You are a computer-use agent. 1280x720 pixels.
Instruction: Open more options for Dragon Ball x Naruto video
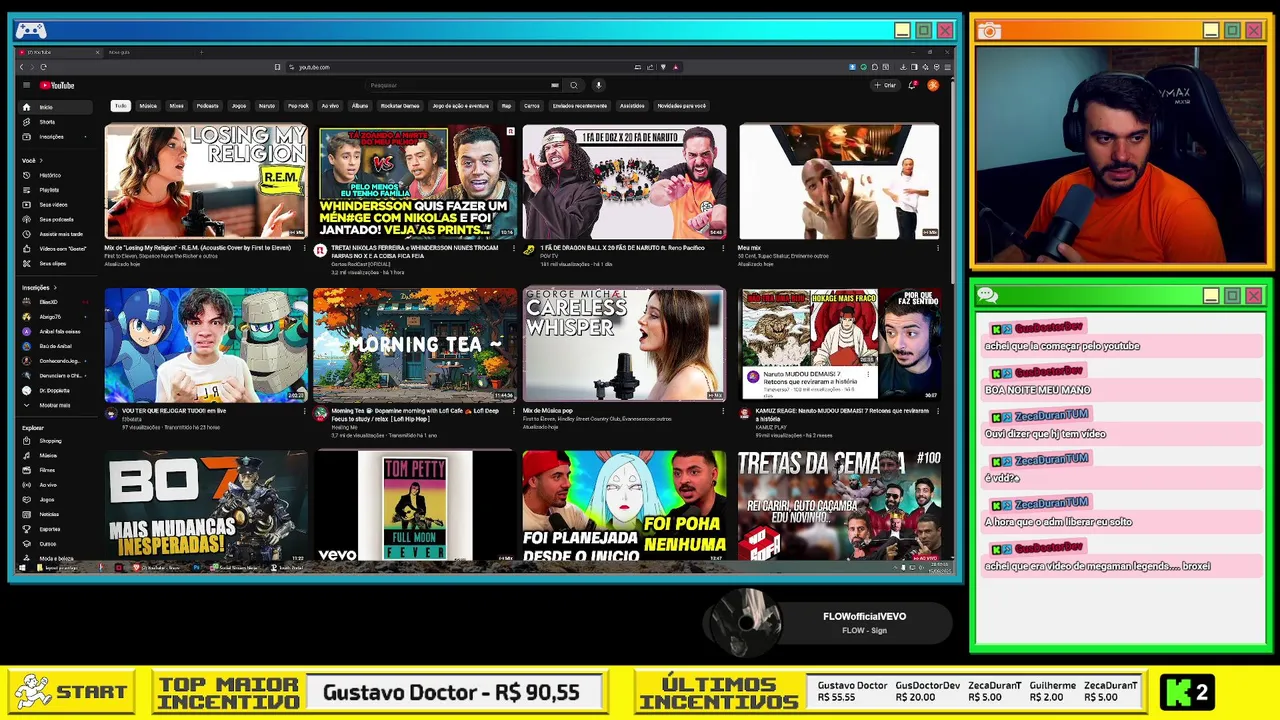(725, 248)
